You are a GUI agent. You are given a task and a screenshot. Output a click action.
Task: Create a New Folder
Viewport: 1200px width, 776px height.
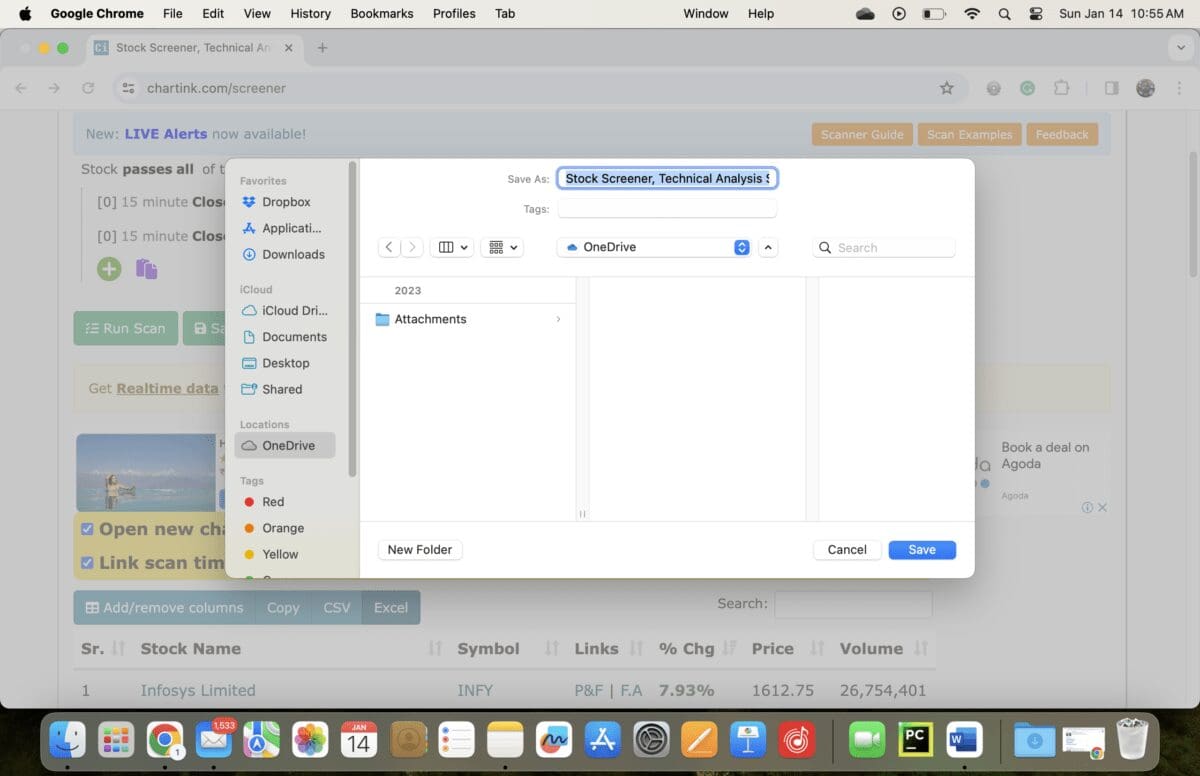tap(419, 549)
